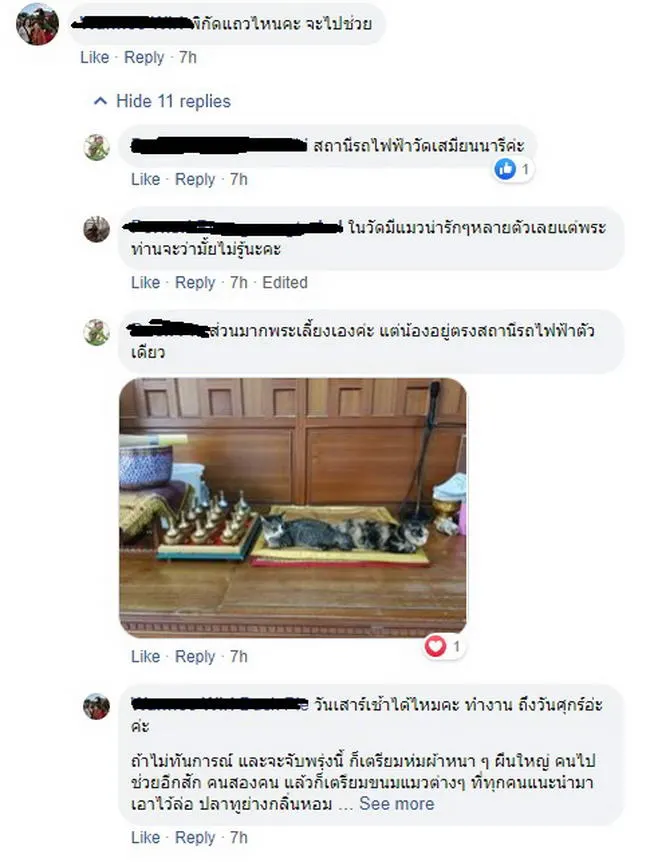Collapse thread via Hide 11 replies chevron
Screen dimensions: 650x862
coord(100,101)
